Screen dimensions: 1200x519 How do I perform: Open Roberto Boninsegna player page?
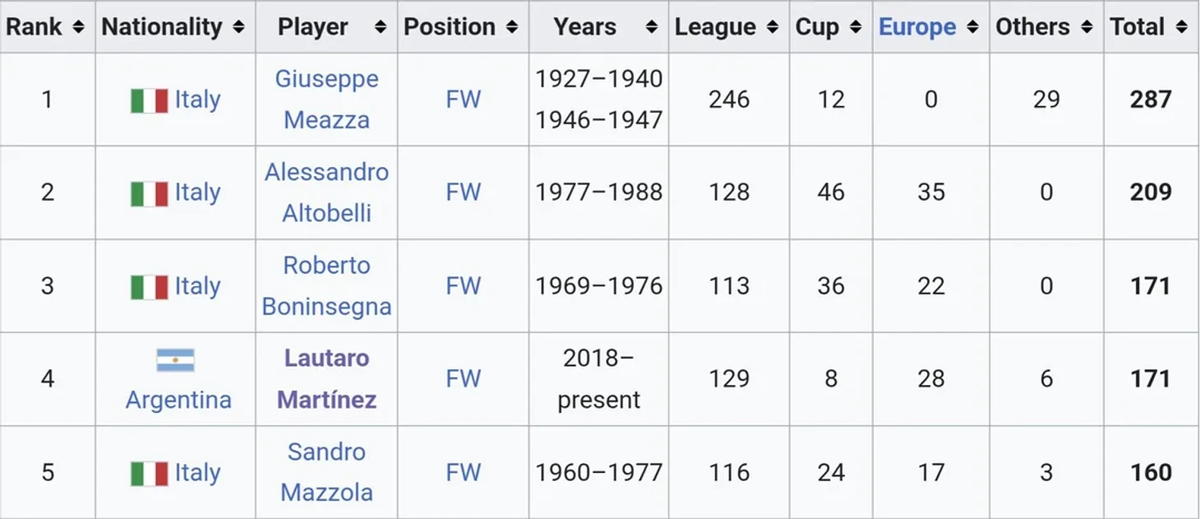pos(326,285)
